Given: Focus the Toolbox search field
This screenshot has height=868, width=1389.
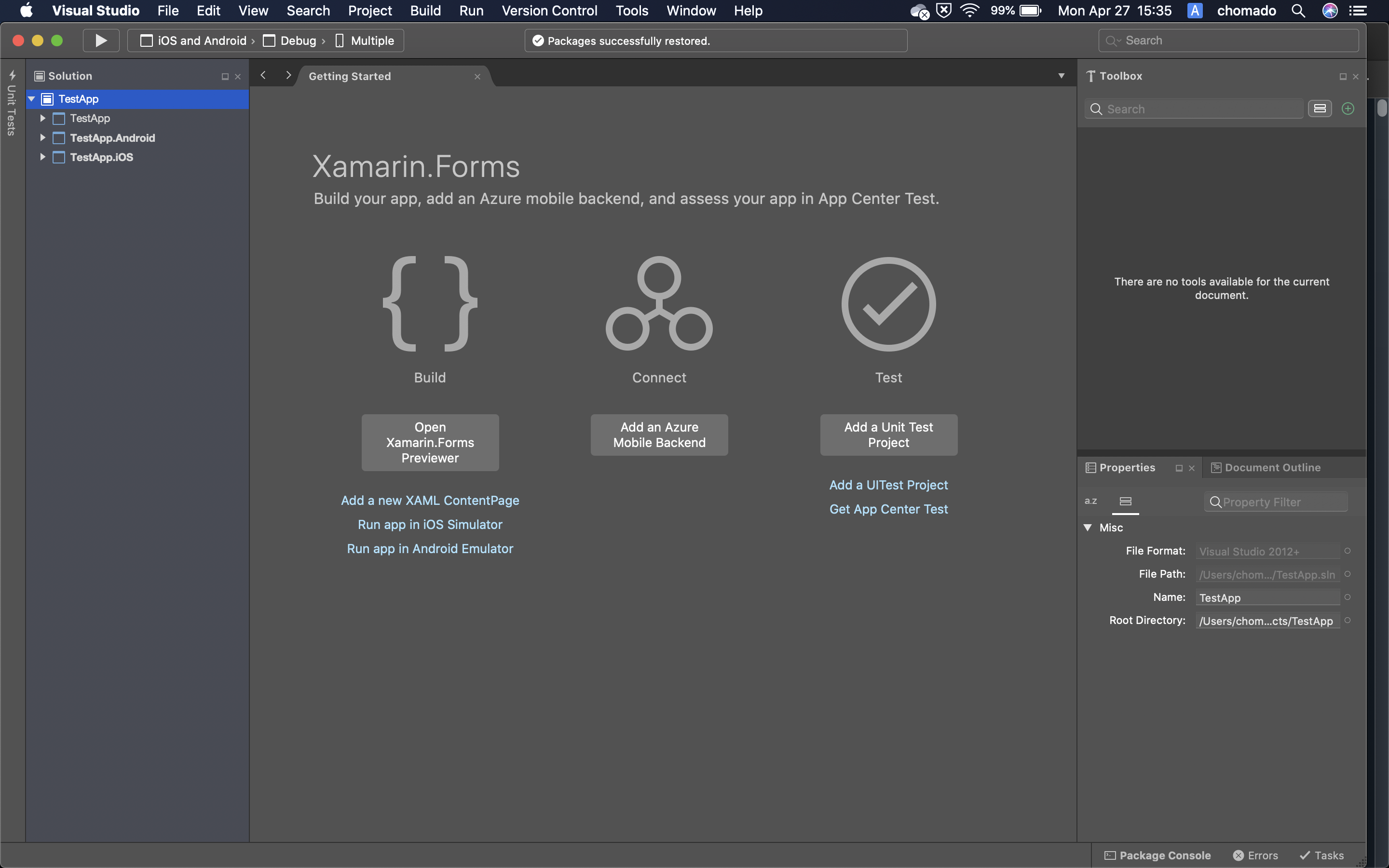Looking at the screenshot, I should coord(1194,109).
